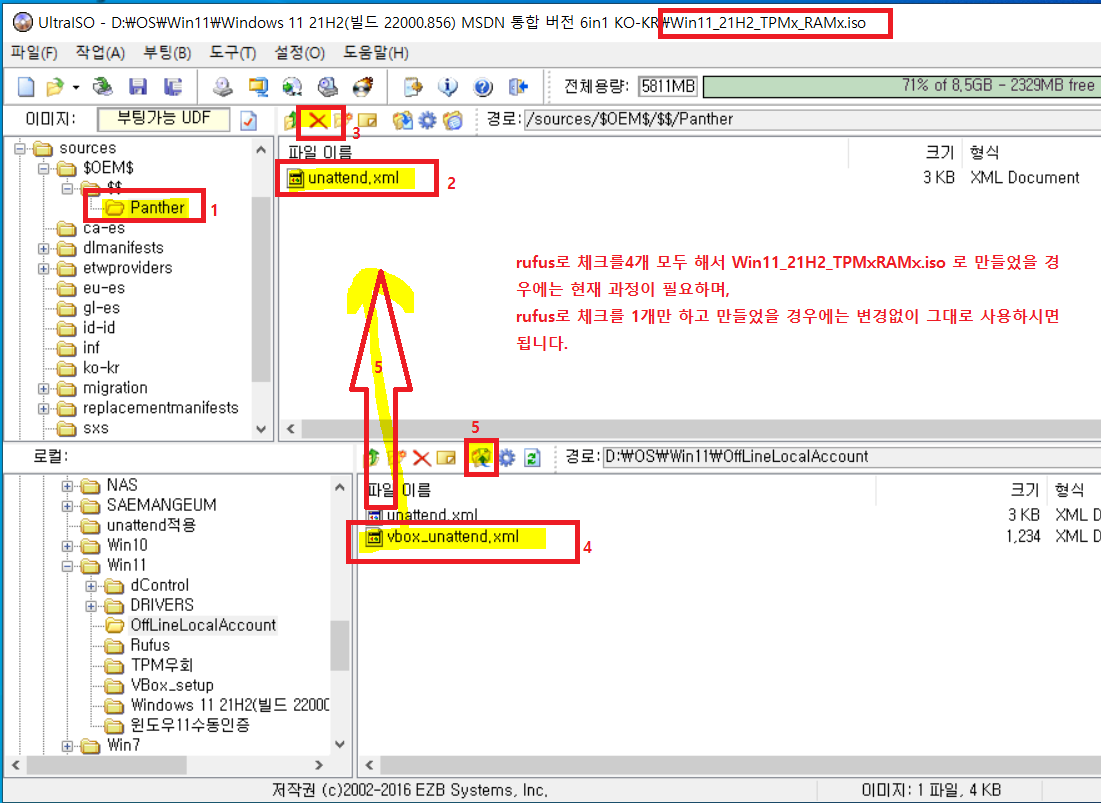Screen dimensions: 1101x803
Task: Expand the SAEMANGEUM folder in local tree
Action: coord(67,506)
